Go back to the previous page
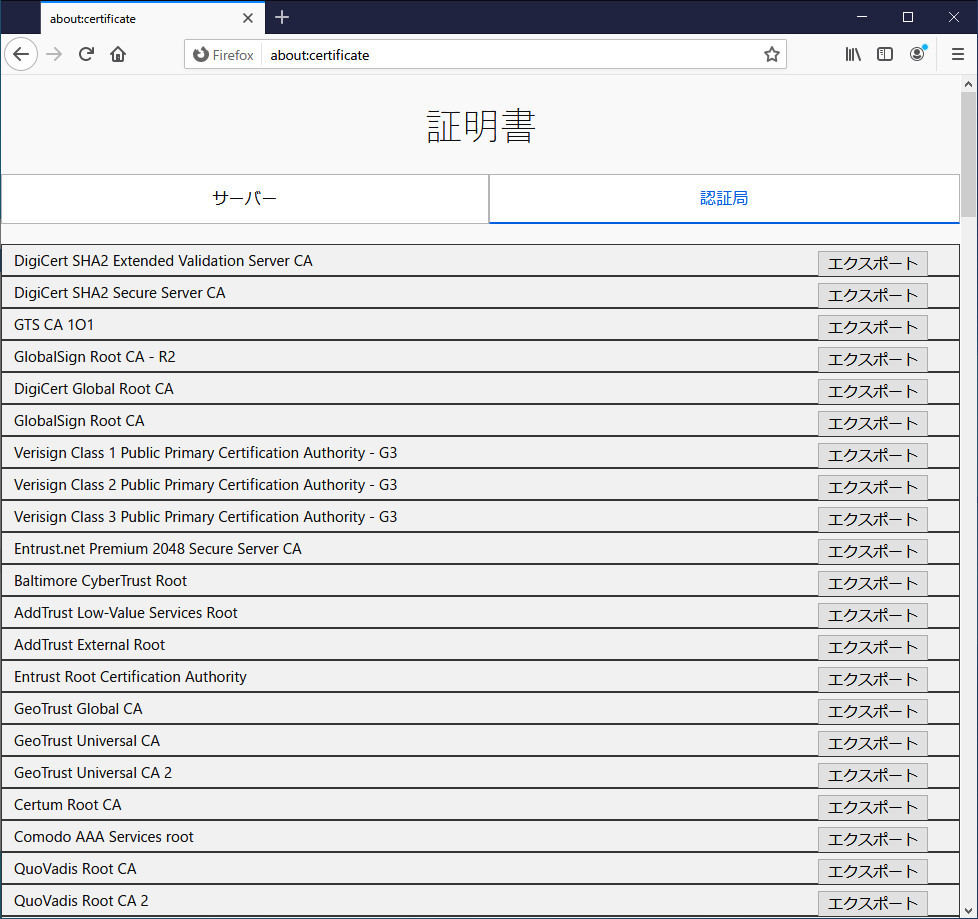Viewport: 978px width, 919px height. 21,54
